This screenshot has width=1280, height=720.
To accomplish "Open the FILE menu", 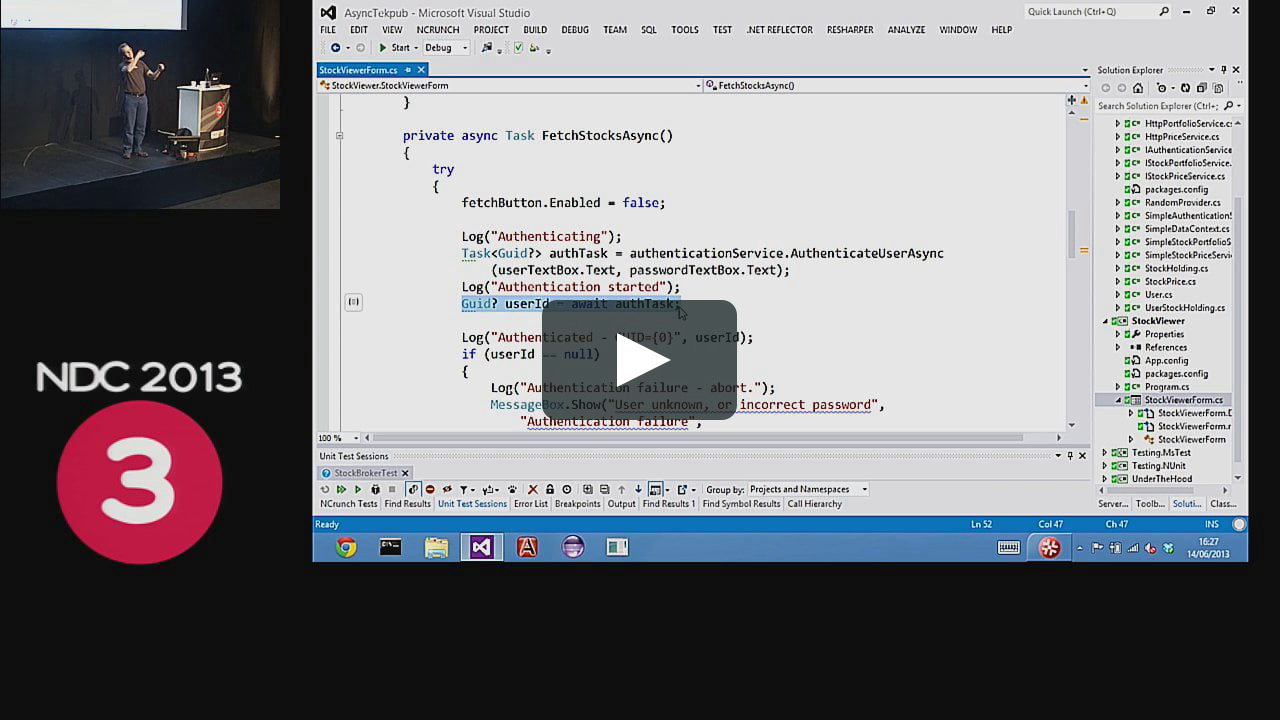I will click(x=328, y=30).
